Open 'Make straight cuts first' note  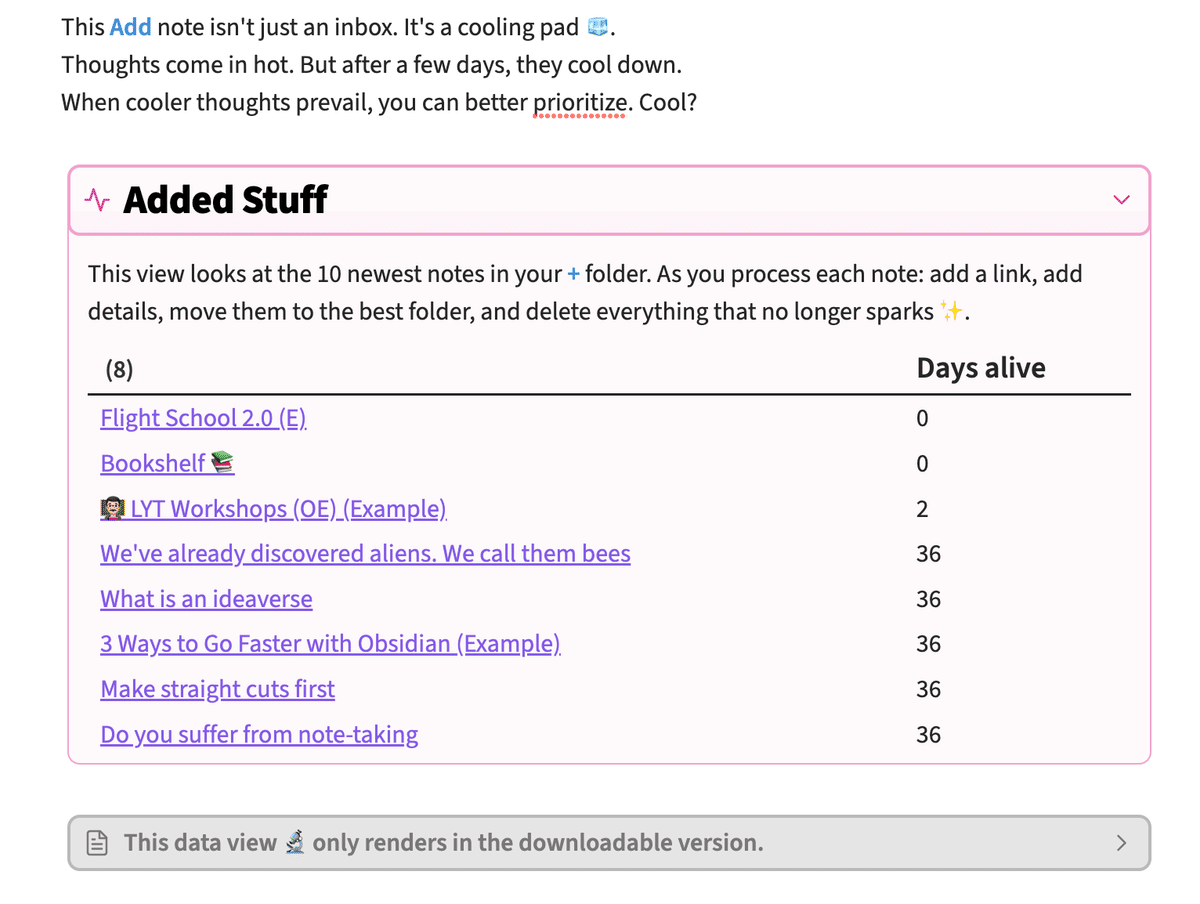(217, 689)
